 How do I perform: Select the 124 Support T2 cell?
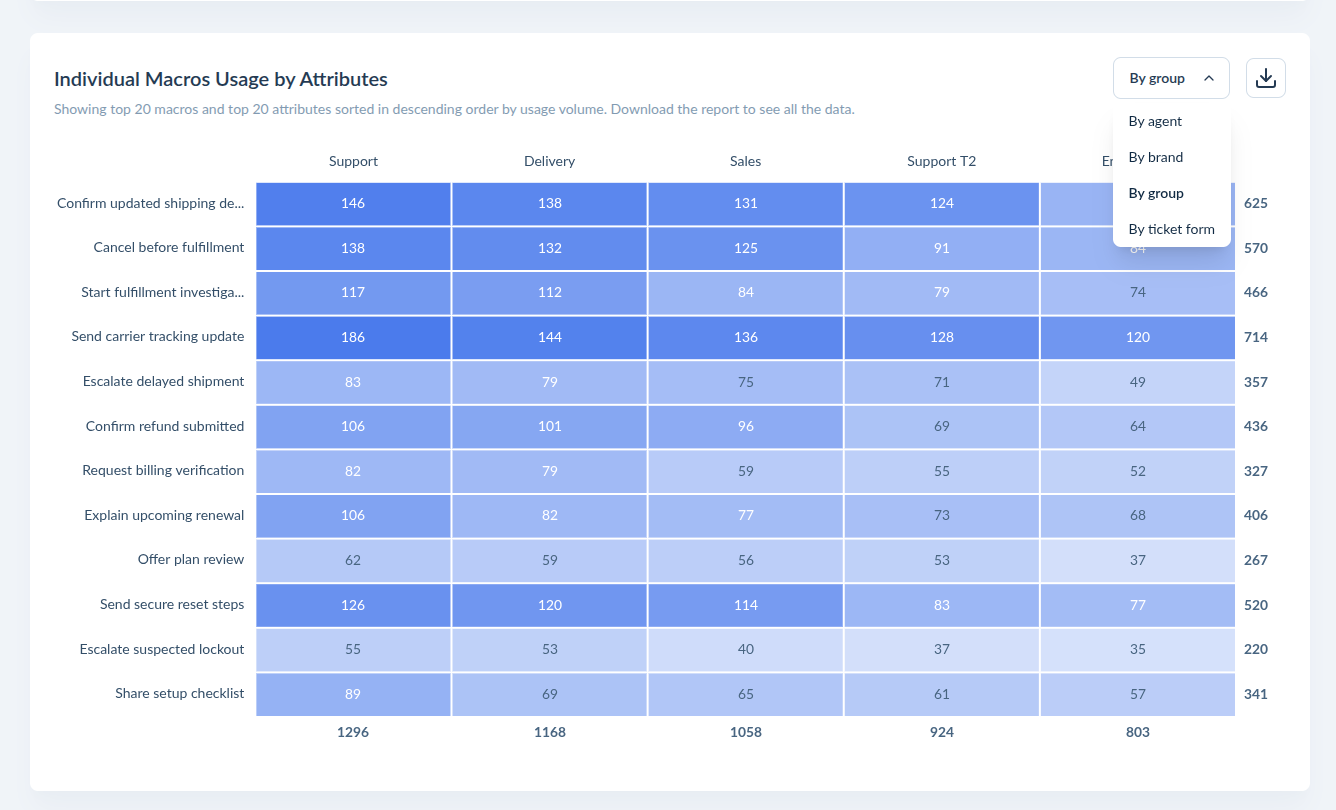point(941,203)
